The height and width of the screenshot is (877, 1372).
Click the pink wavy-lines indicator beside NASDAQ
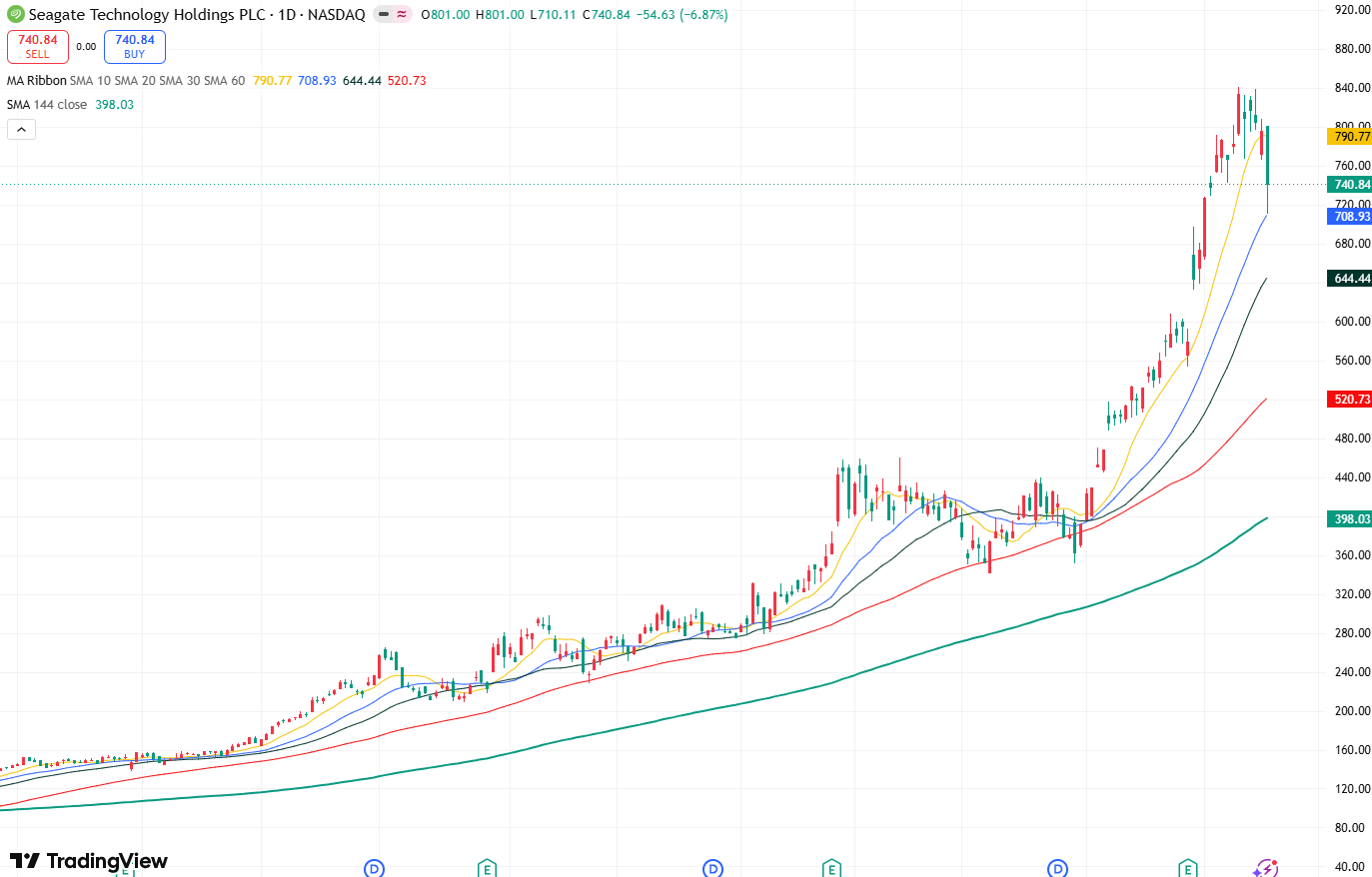click(x=401, y=15)
